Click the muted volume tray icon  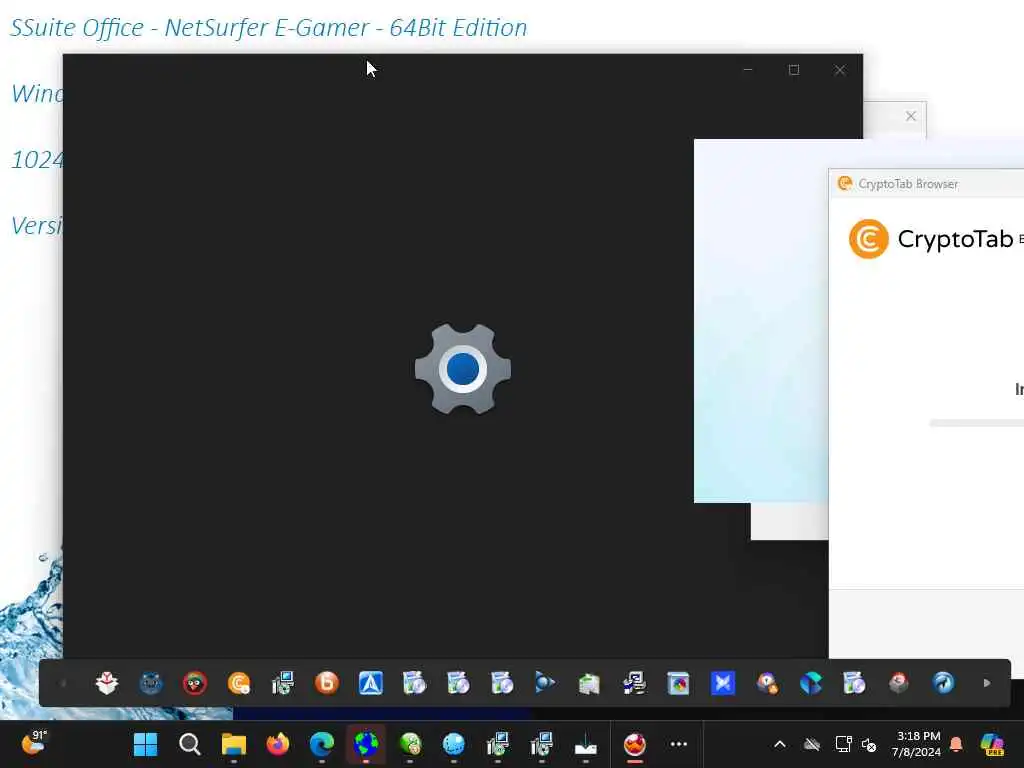click(869, 744)
